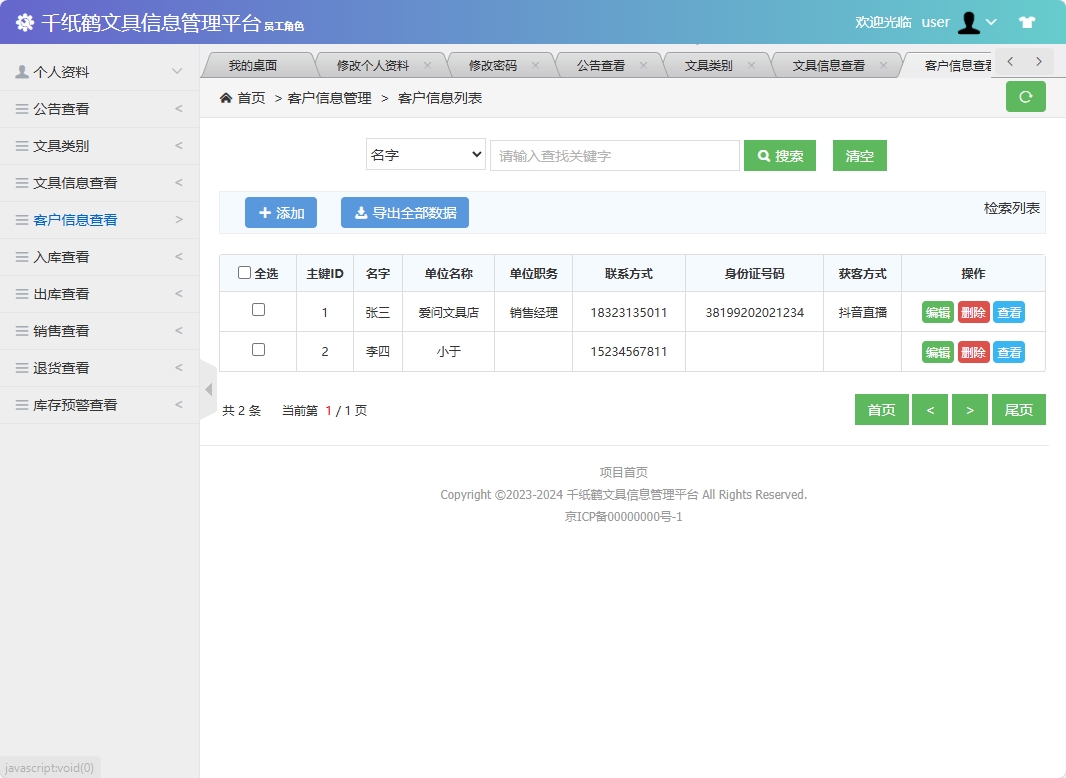Image resolution: width=1066 pixels, height=778 pixels.
Task: Click the 搜索 search button
Action: 780,155
